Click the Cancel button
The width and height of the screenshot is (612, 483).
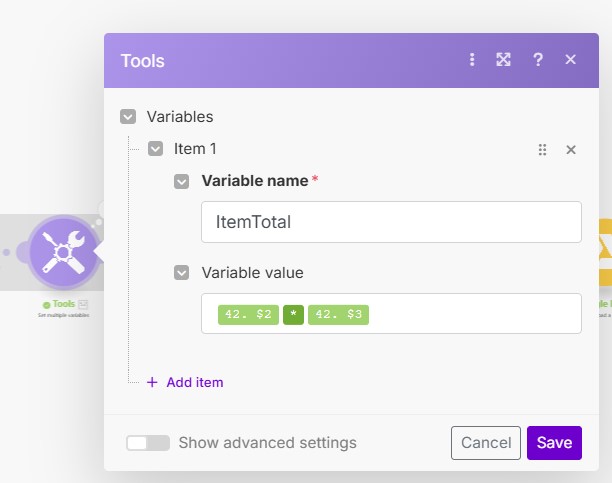pos(486,443)
